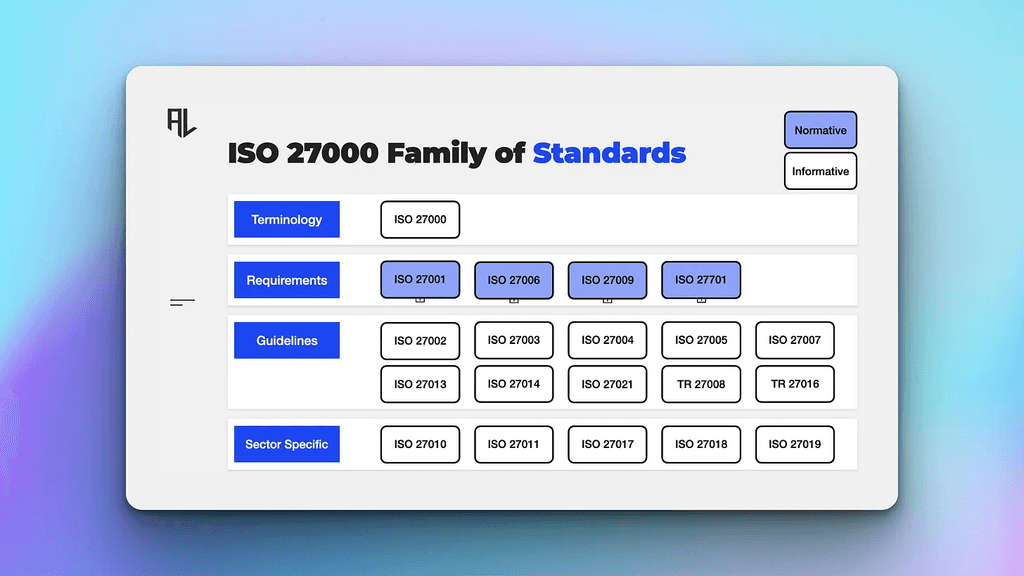Select the ISO 27019 standard box
1024x576 pixels.
[794, 444]
